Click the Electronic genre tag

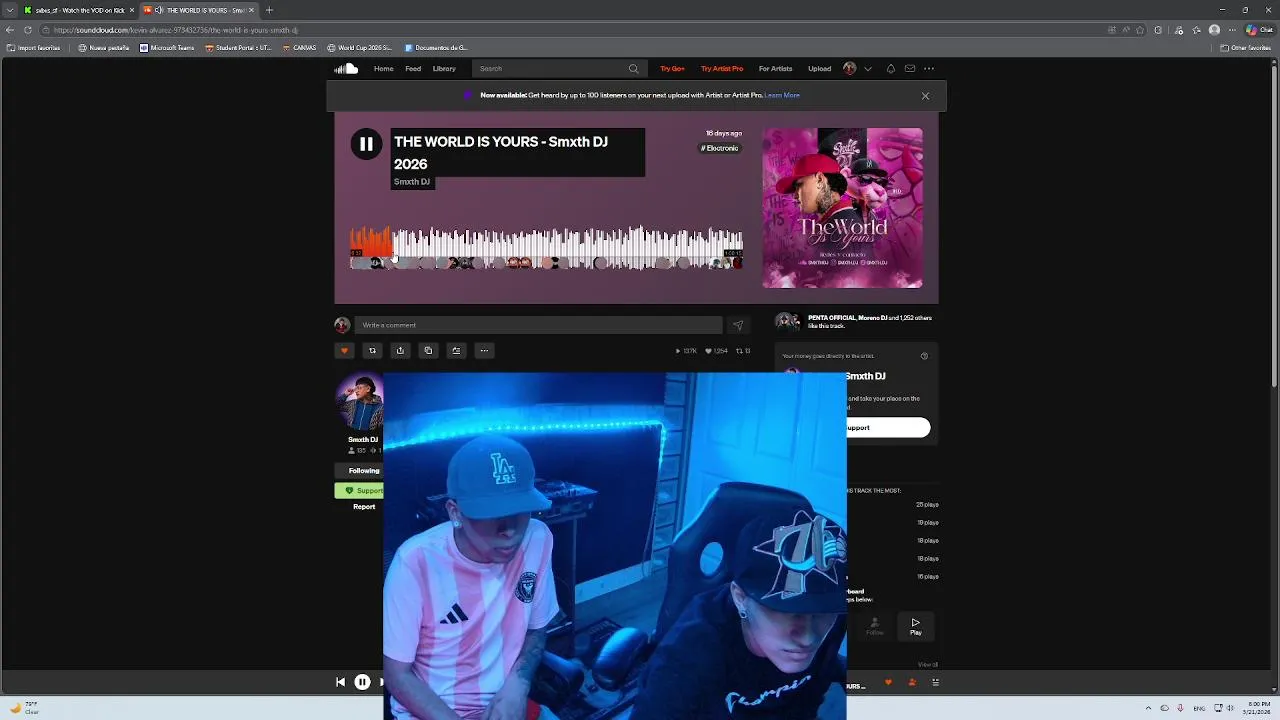720,148
